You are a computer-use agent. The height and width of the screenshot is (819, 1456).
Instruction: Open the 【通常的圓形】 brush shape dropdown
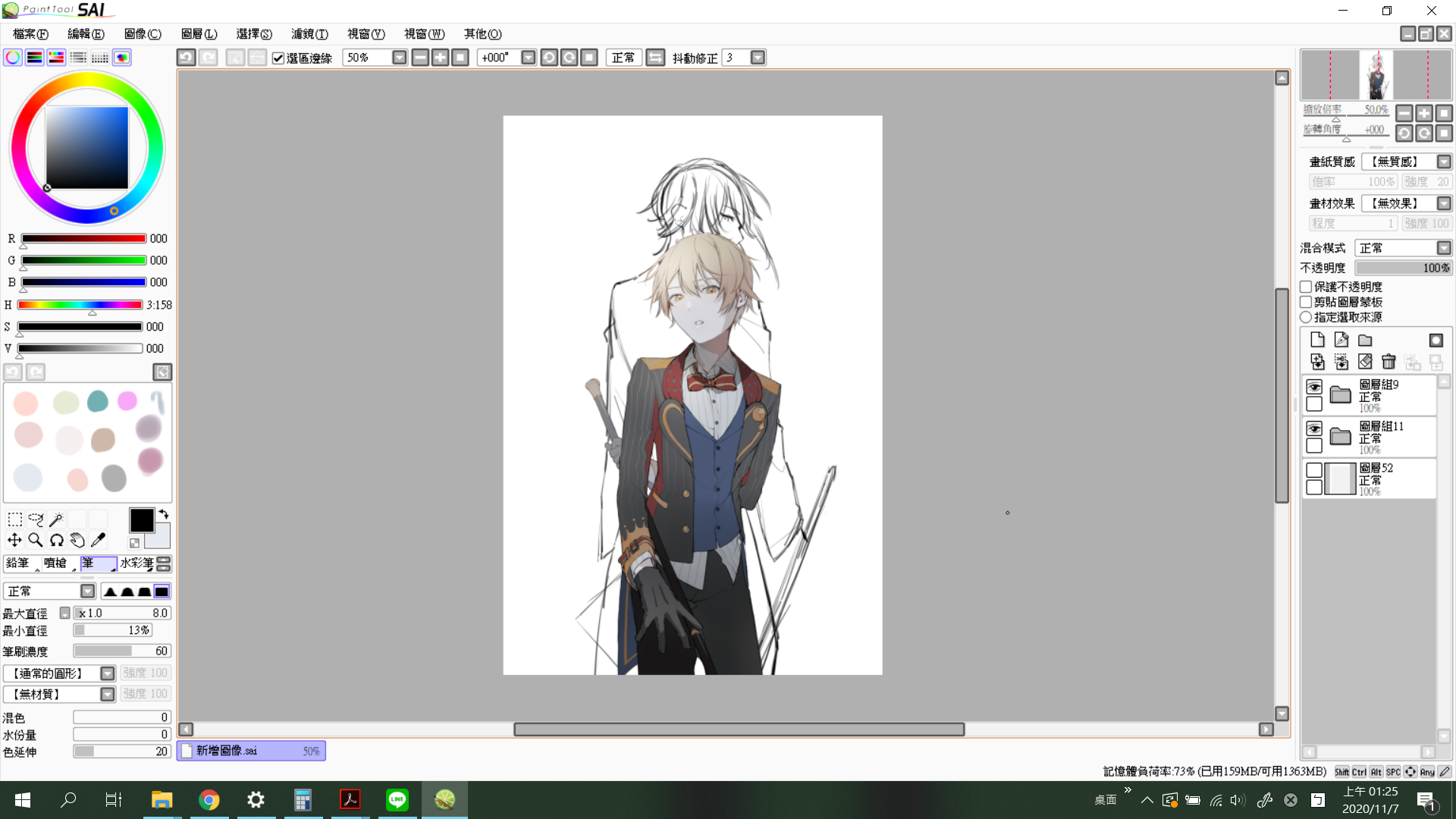point(108,673)
